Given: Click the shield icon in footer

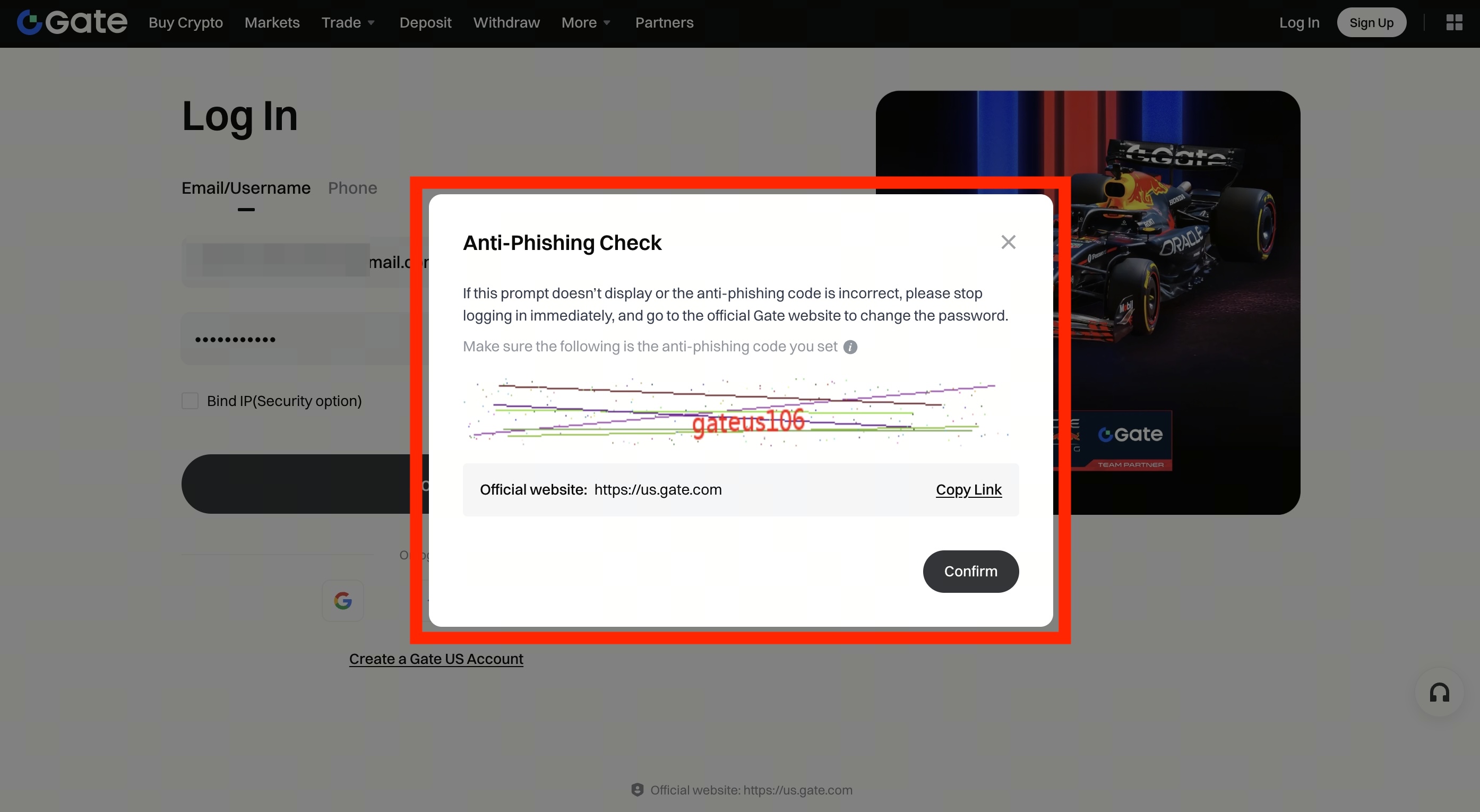Looking at the screenshot, I should point(637,790).
